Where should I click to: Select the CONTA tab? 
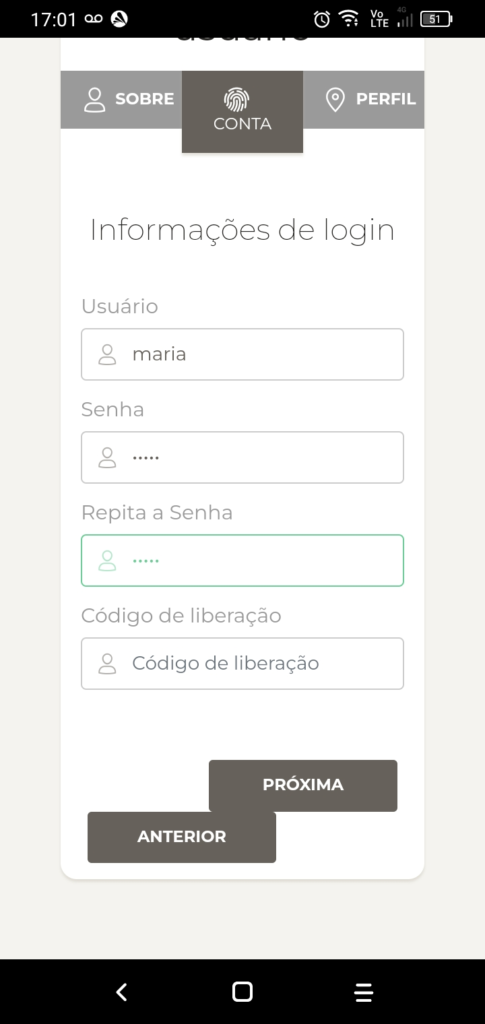(x=242, y=112)
